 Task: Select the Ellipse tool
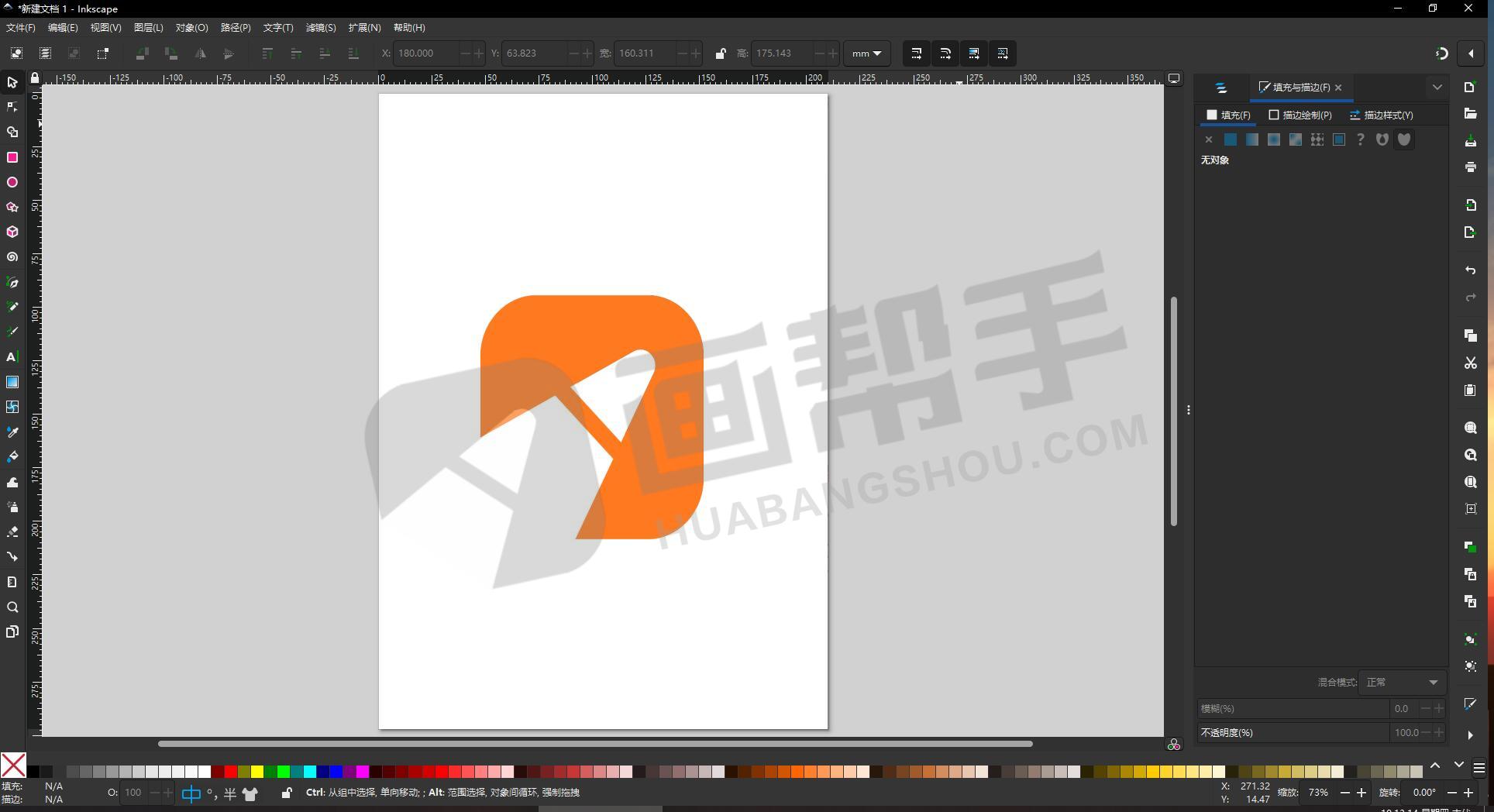(x=12, y=182)
